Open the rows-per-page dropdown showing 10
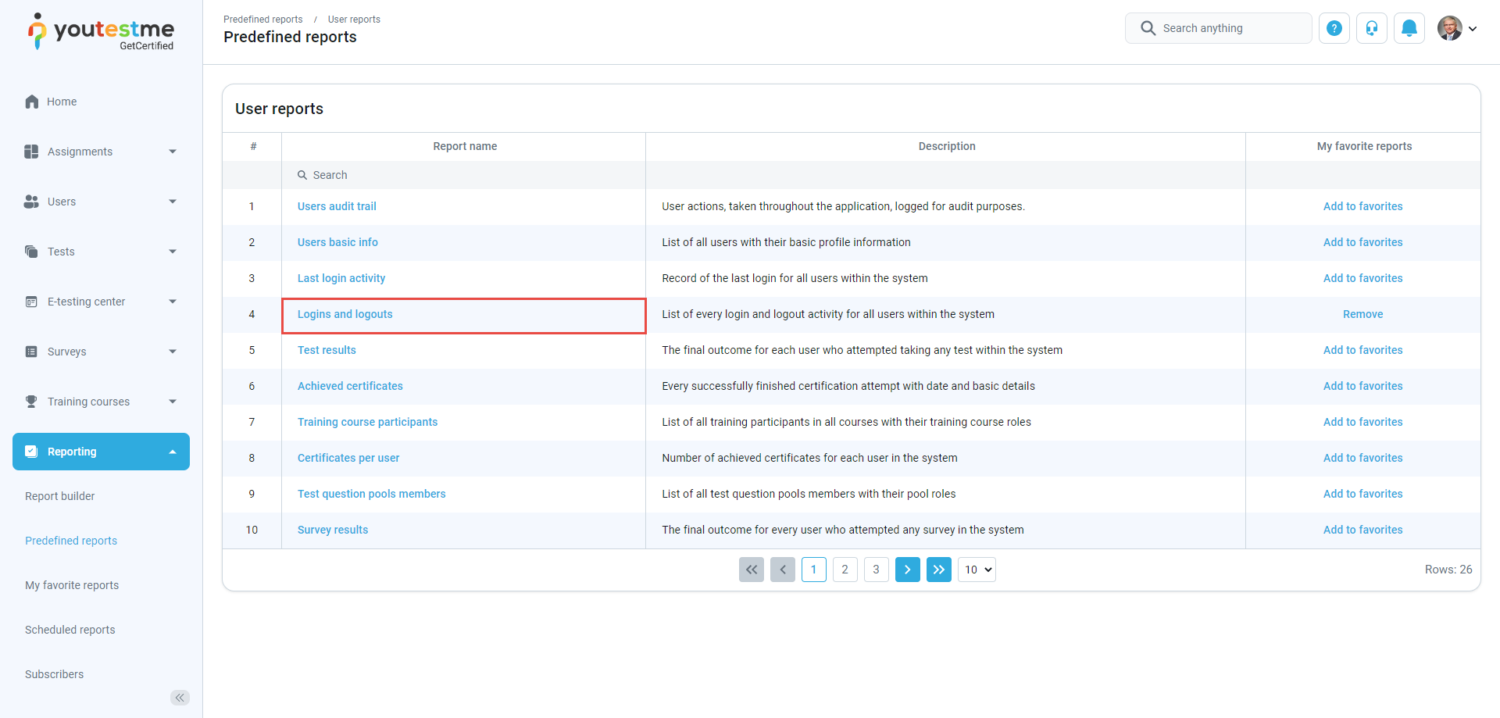 pos(976,569)
